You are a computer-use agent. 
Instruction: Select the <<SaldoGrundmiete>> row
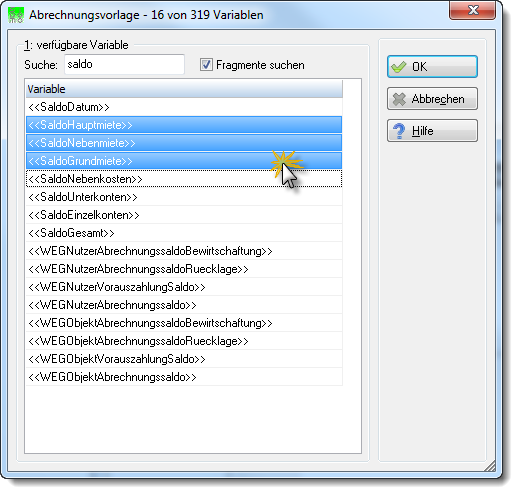coord(184,161)
